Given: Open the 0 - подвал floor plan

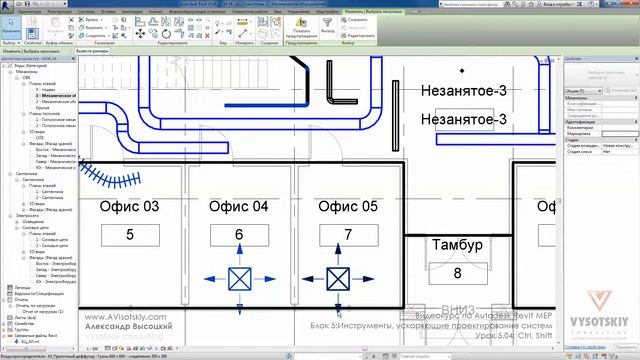Looking at the screenshot, I should click(45, 90).
